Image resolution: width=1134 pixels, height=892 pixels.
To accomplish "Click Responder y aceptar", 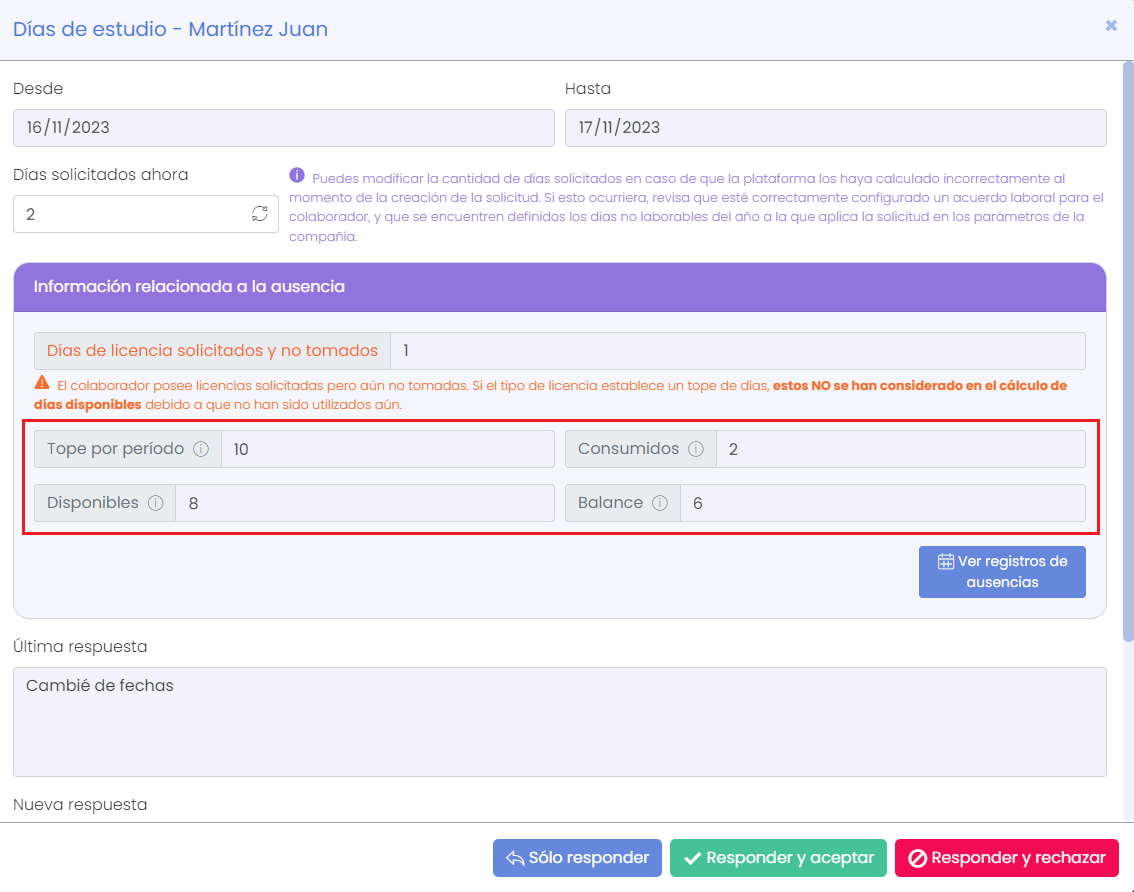I will tap(778, 858).
